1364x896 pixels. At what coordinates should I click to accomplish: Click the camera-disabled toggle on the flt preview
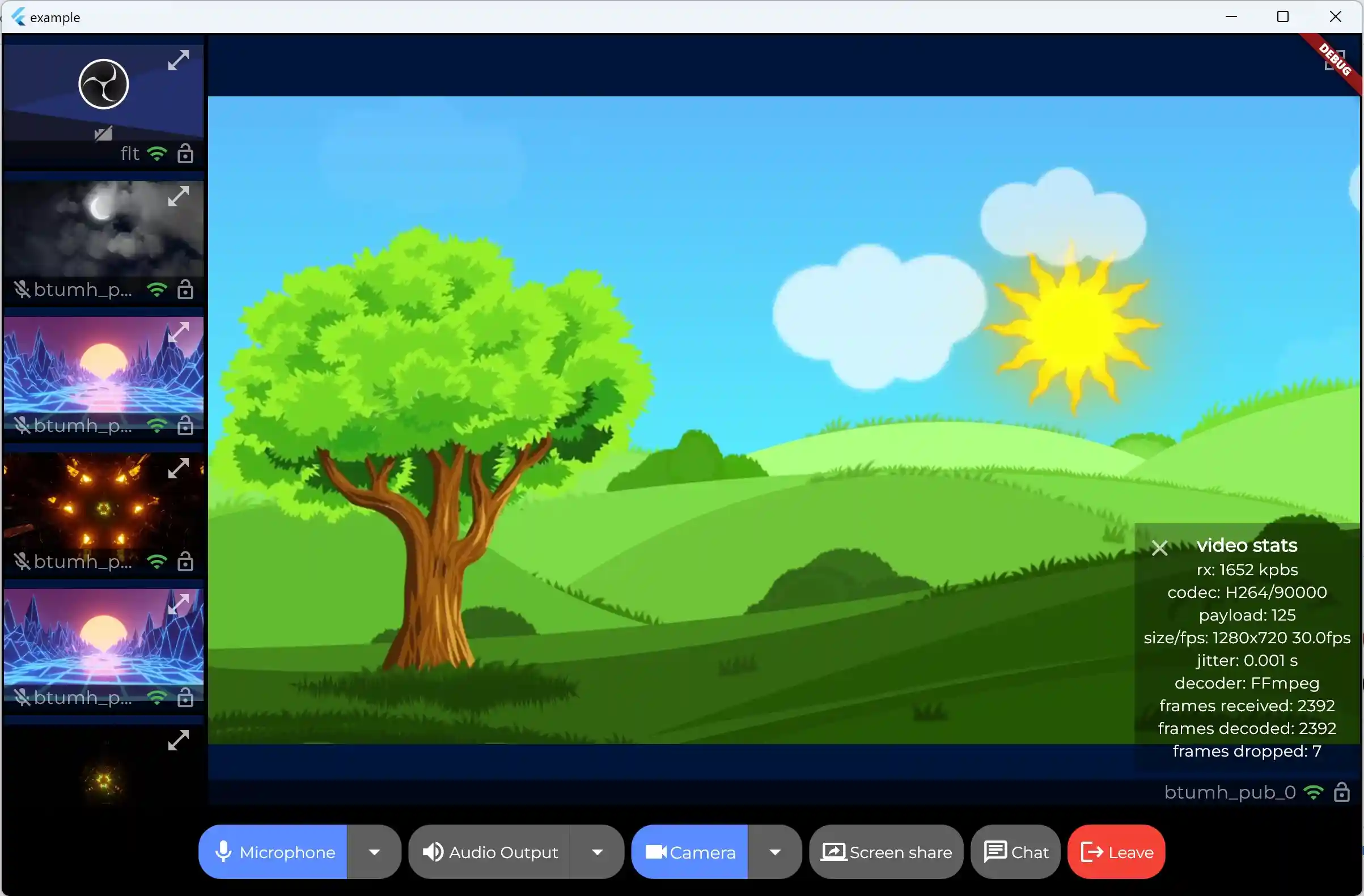103,135
